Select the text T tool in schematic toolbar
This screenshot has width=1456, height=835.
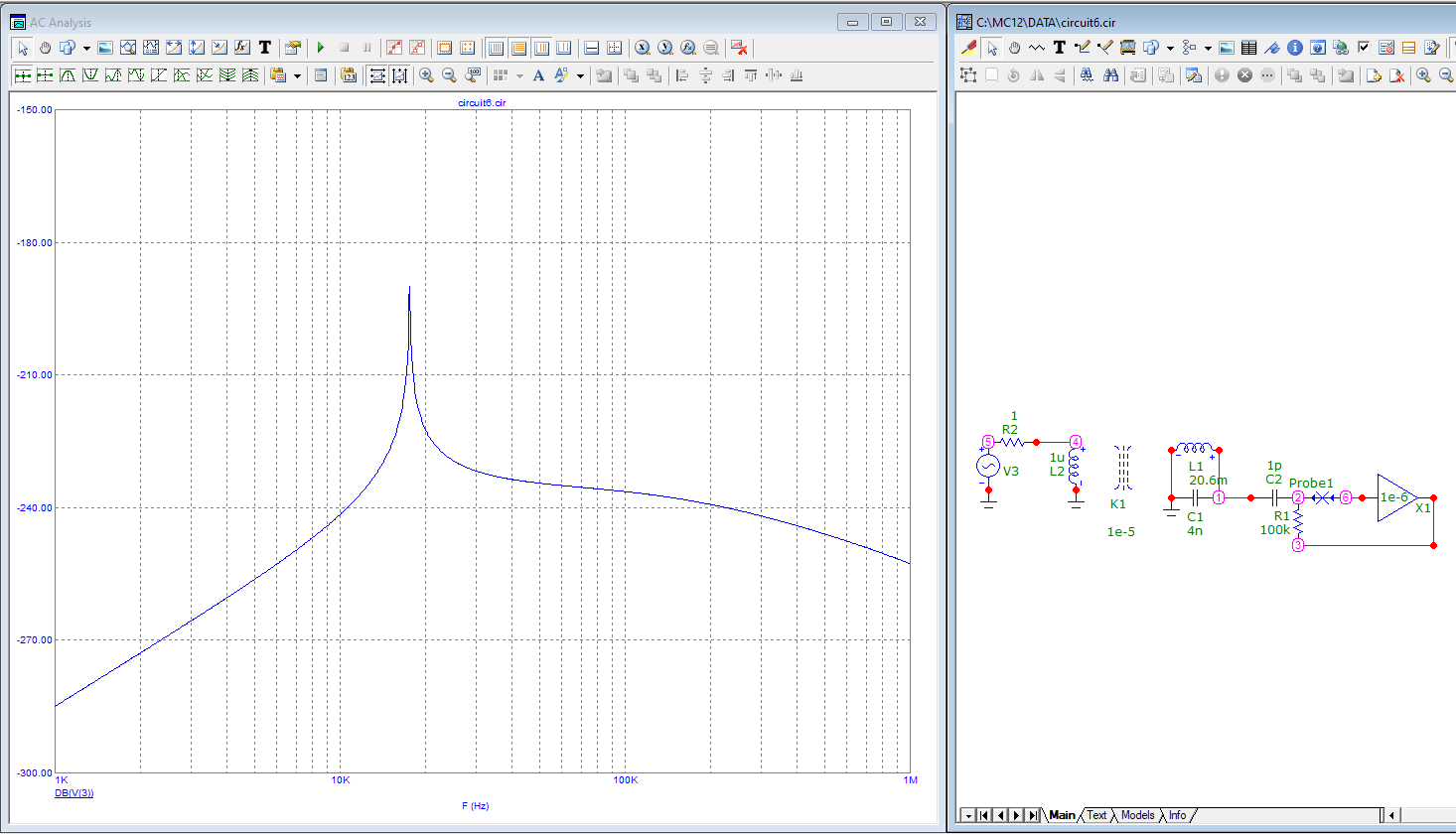tap(1060, 47)
